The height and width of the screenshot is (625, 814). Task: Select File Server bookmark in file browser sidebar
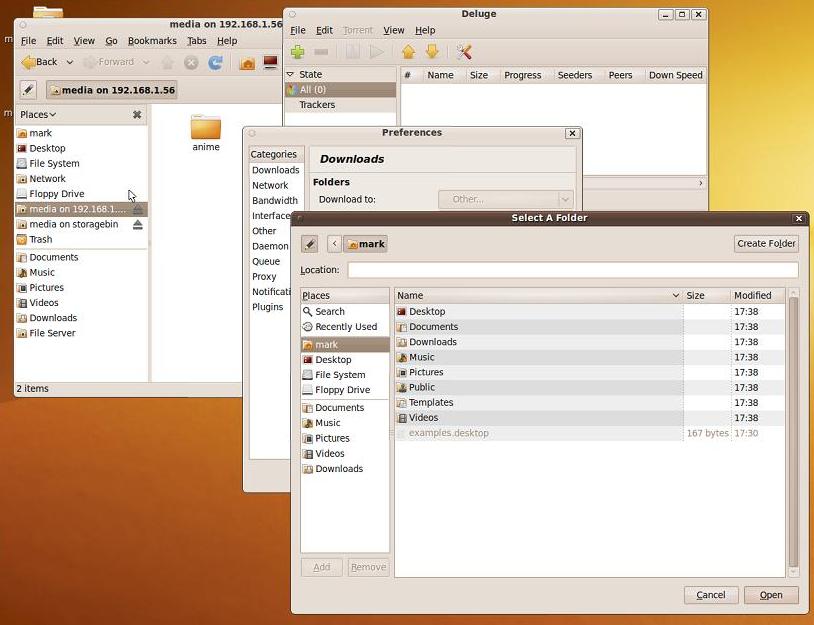[x=81, y=333]
